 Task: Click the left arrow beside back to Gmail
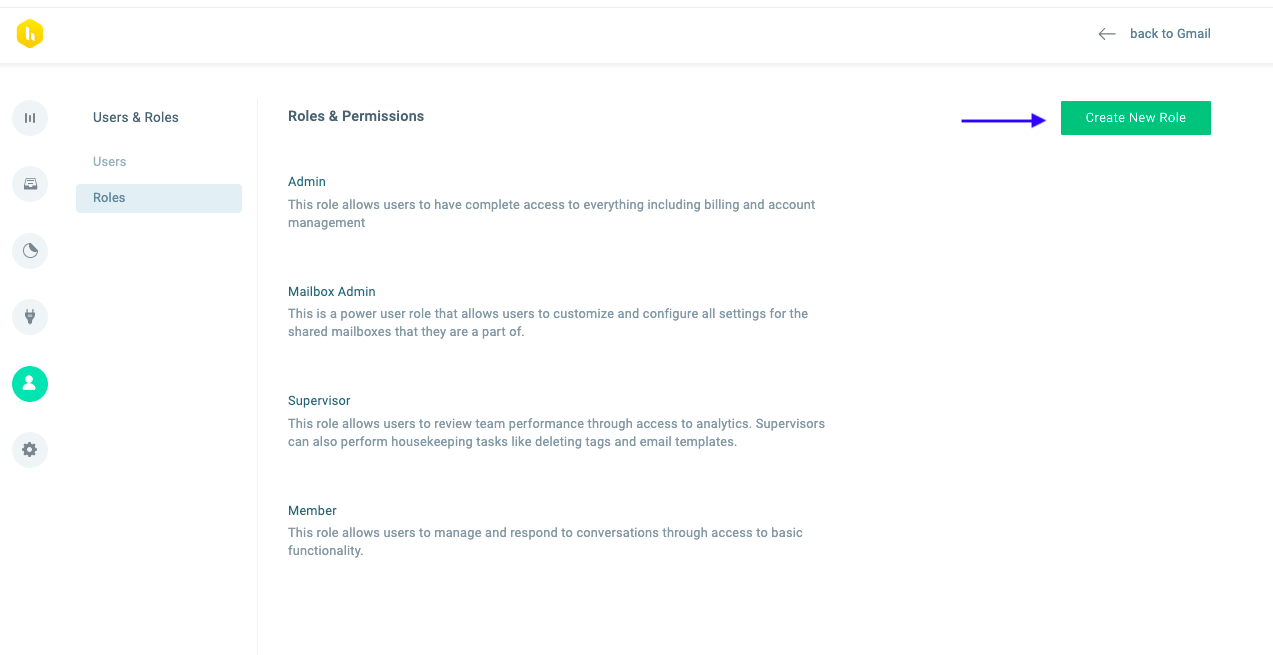click(1106, 34)
